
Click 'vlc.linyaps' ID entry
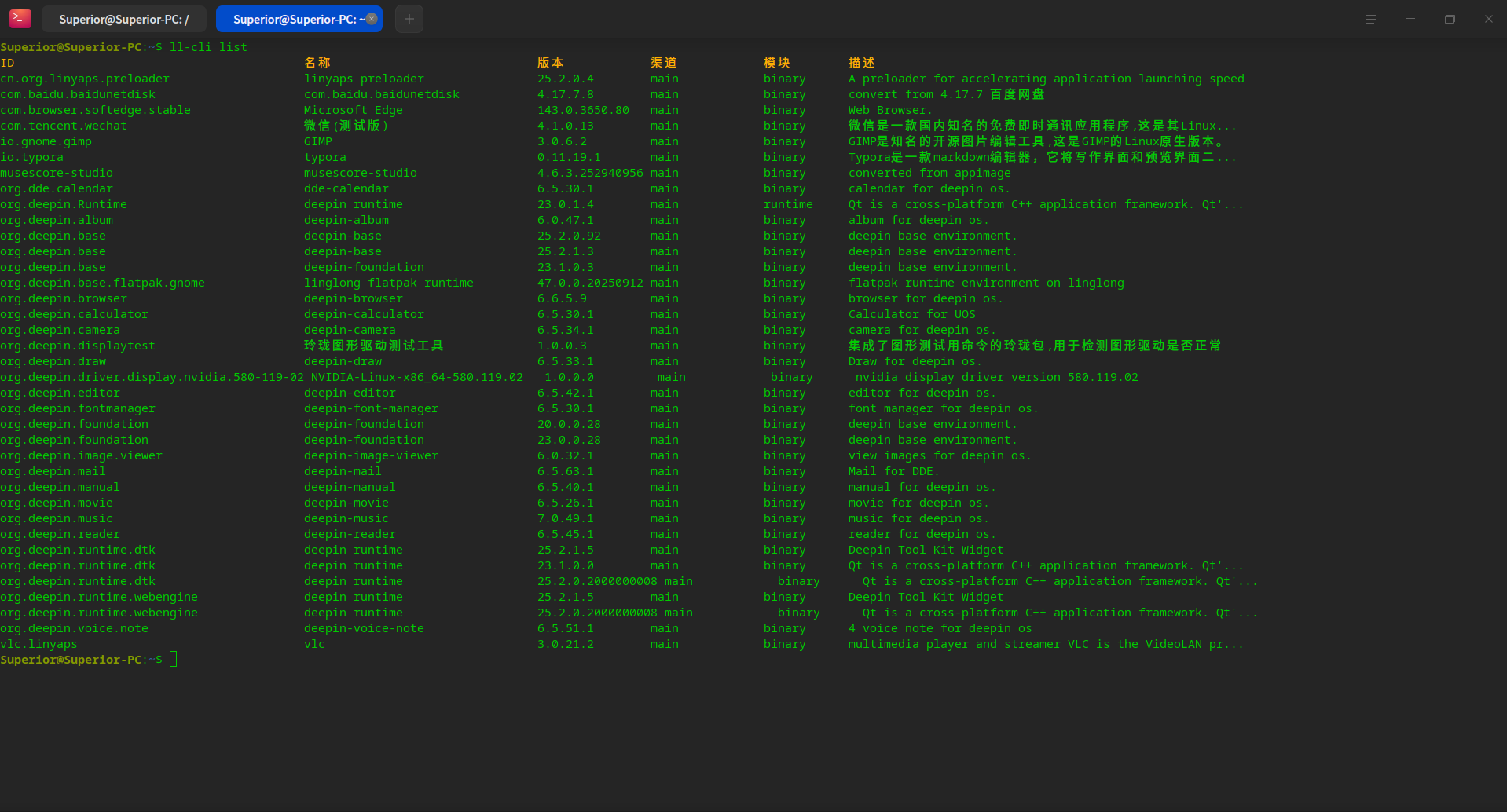tap(39, 644)
